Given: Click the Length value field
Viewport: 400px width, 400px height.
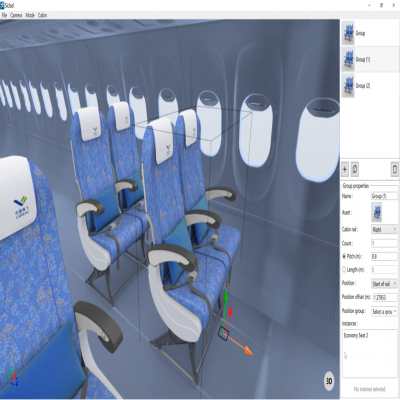Looking at the screenshot, I should tap(384, 270).
